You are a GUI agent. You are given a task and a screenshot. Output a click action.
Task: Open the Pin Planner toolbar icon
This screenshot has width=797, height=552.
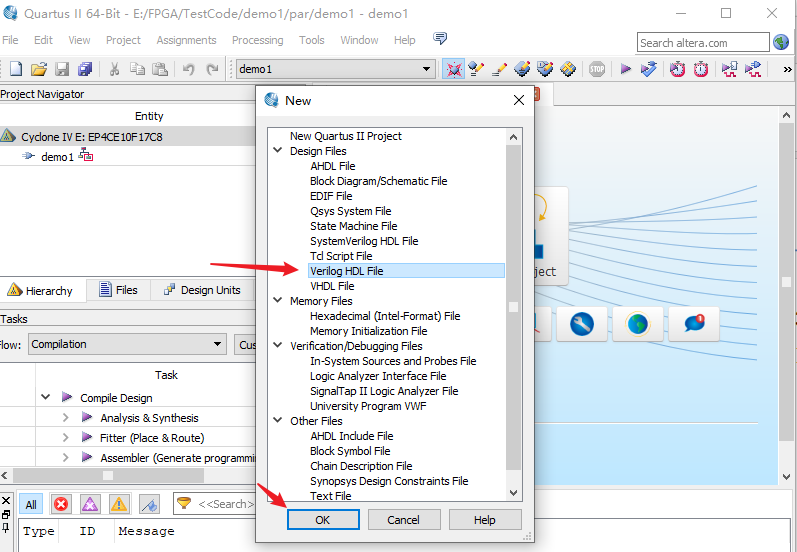click(x=545, y=69)
